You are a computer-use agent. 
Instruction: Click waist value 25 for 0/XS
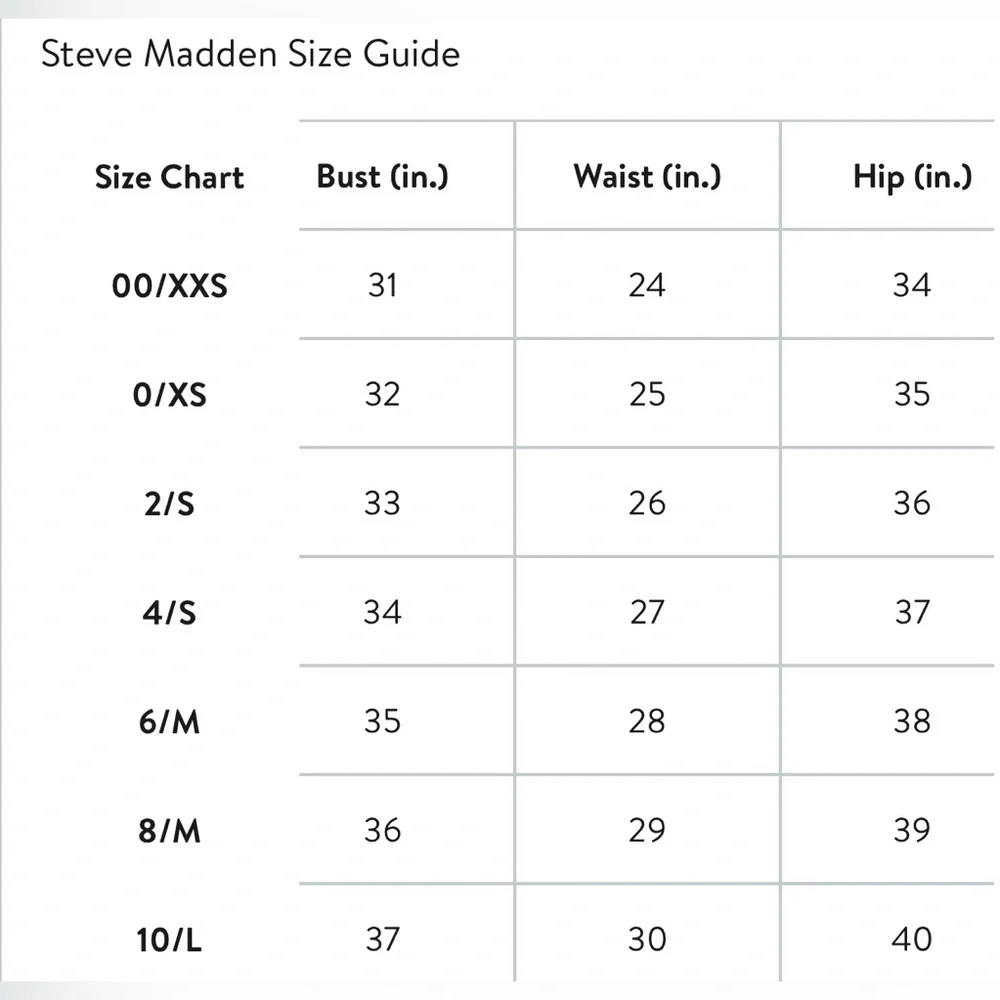point(647,394)
